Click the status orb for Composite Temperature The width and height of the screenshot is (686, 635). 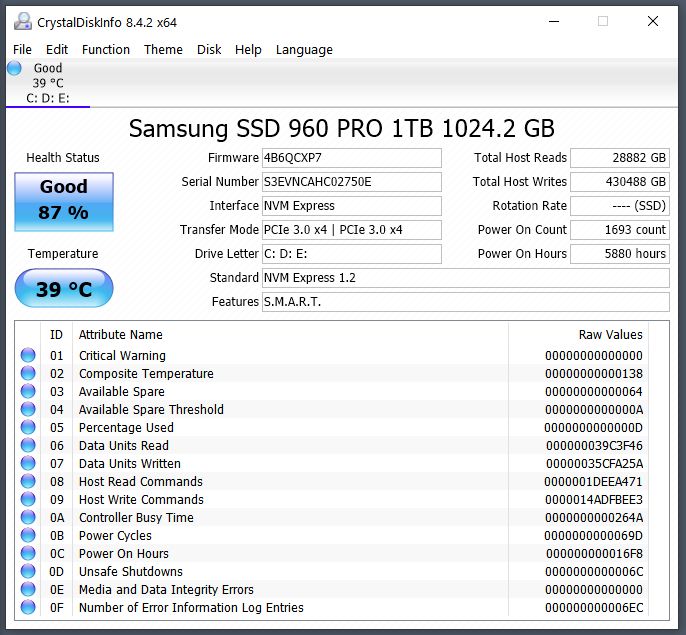tap(28, 374)
